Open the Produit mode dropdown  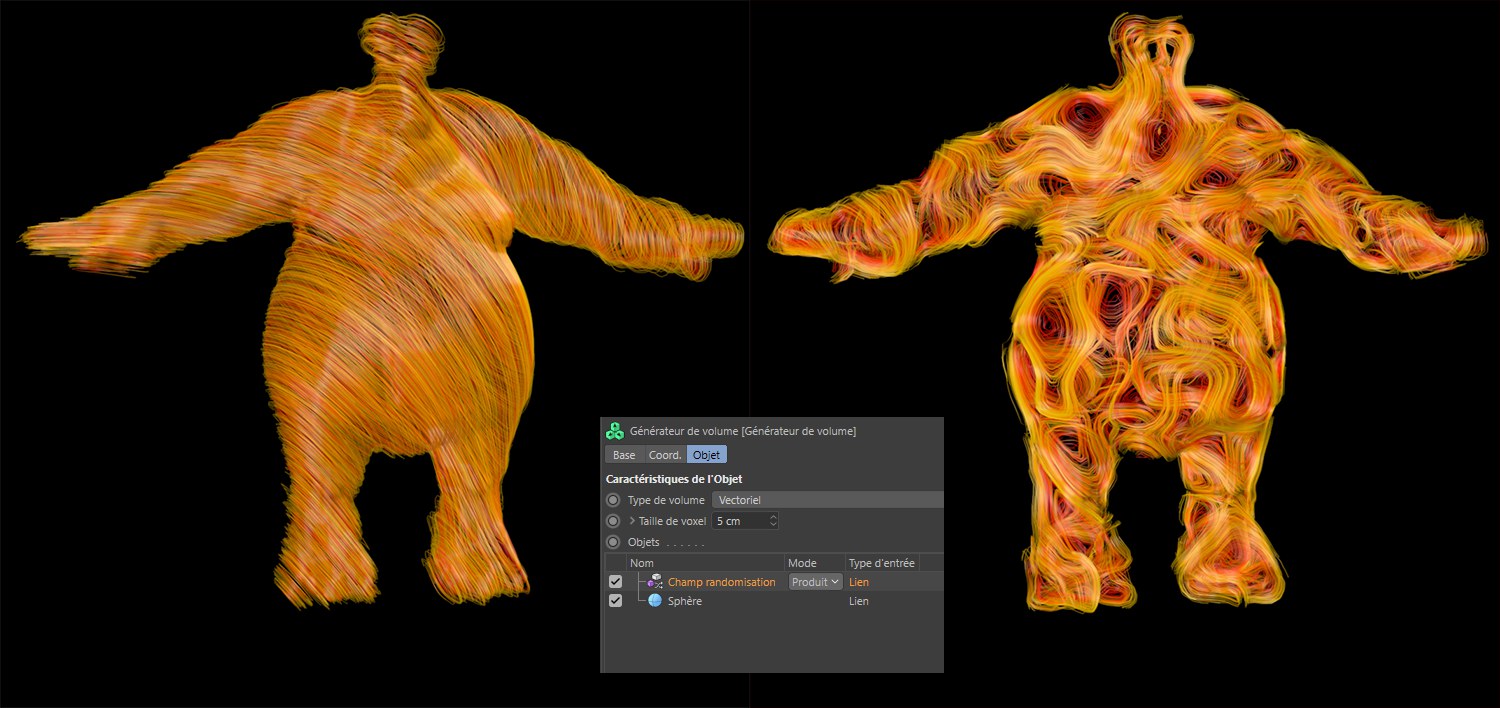pyautogui.click(x=815, y=581)
